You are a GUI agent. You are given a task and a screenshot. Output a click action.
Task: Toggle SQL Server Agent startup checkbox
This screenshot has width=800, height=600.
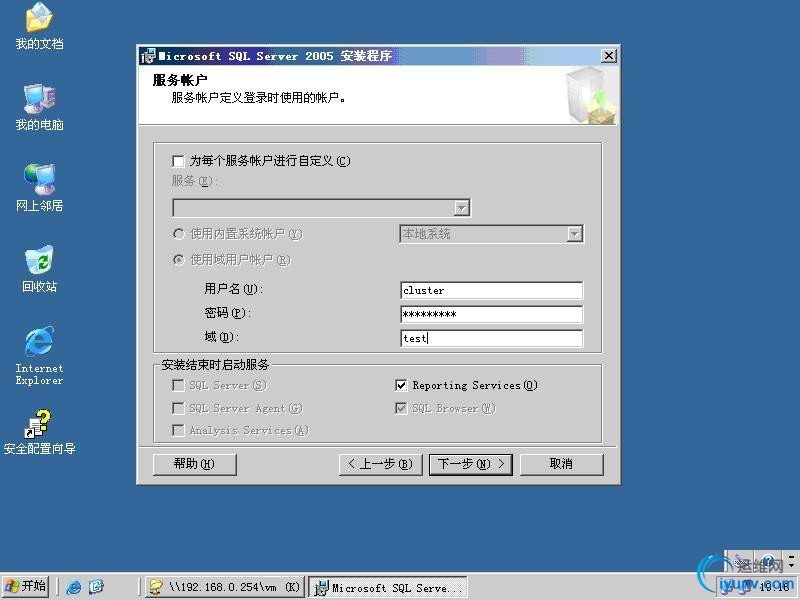[x=178, y=408]
